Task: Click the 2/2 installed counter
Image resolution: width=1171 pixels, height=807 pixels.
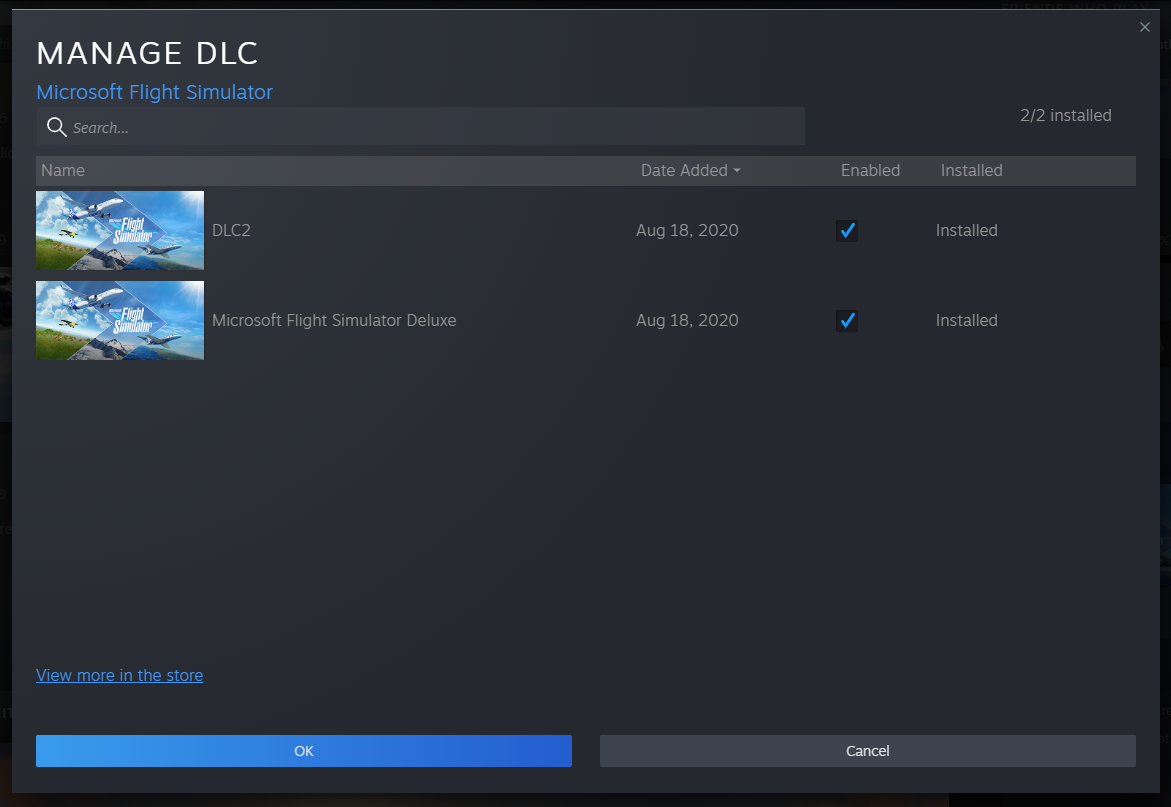Action: [x=1065, y=116]
